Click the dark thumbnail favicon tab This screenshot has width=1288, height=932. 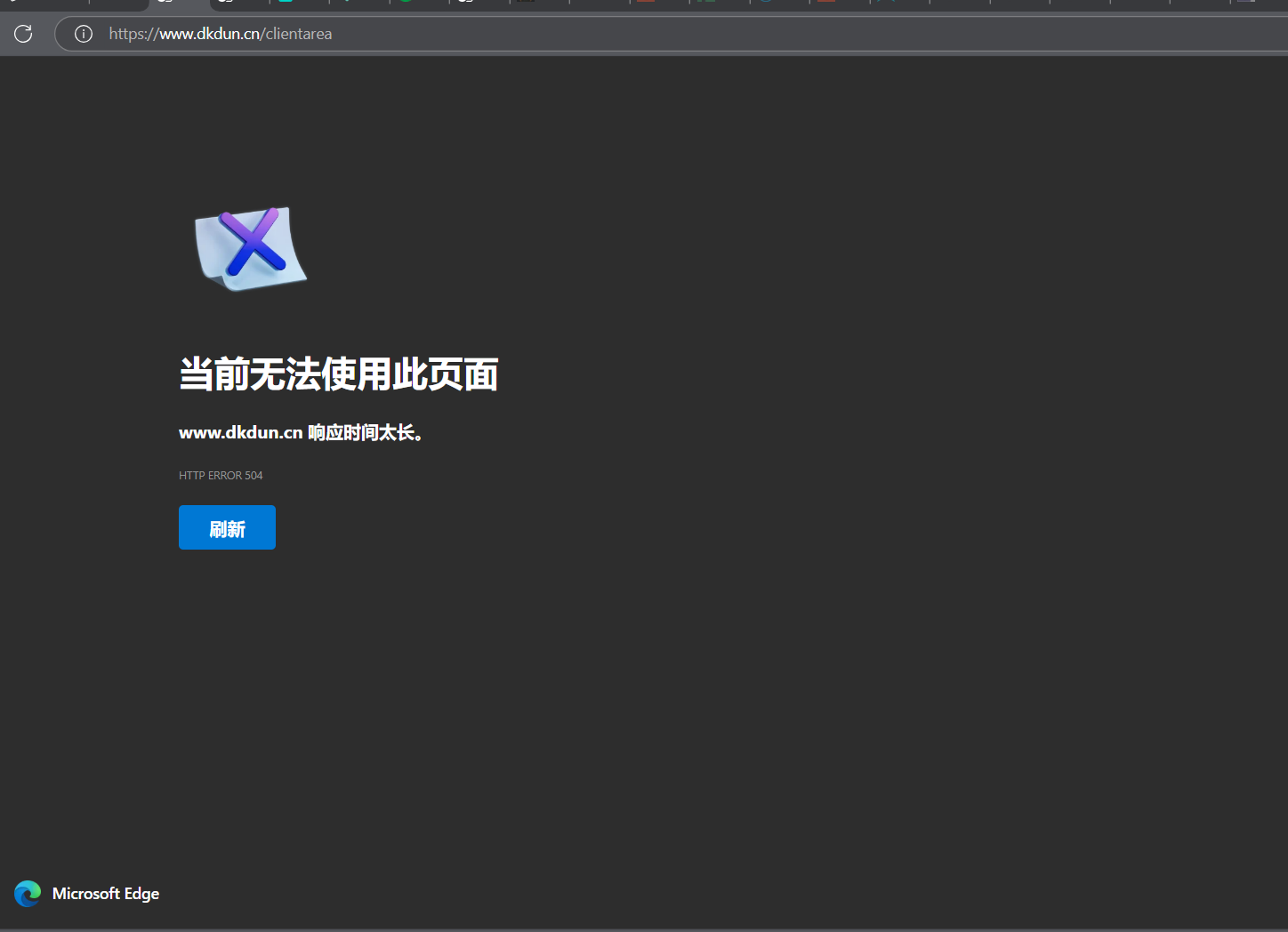click(525, 4)
